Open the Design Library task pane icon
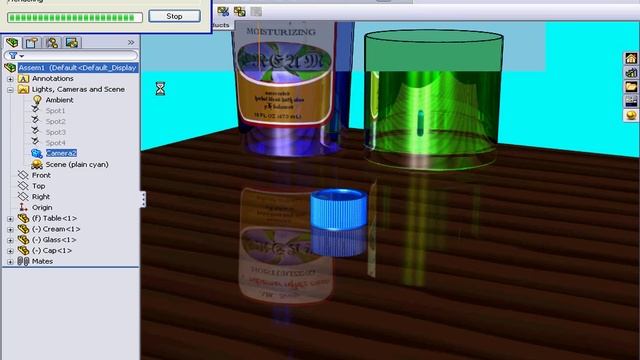640x360 pixels. 631,73
